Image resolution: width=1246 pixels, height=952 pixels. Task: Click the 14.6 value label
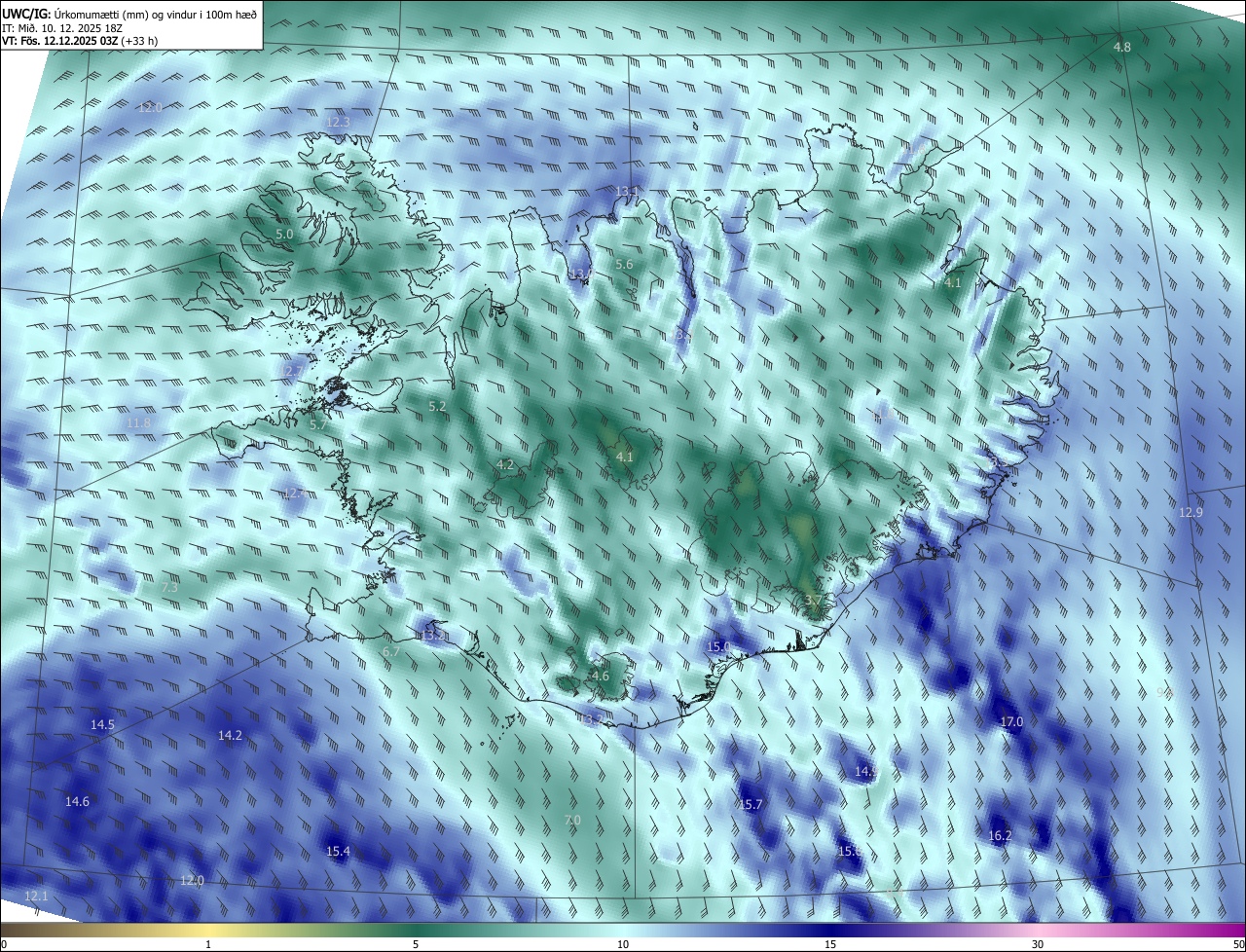pos(77,801)
